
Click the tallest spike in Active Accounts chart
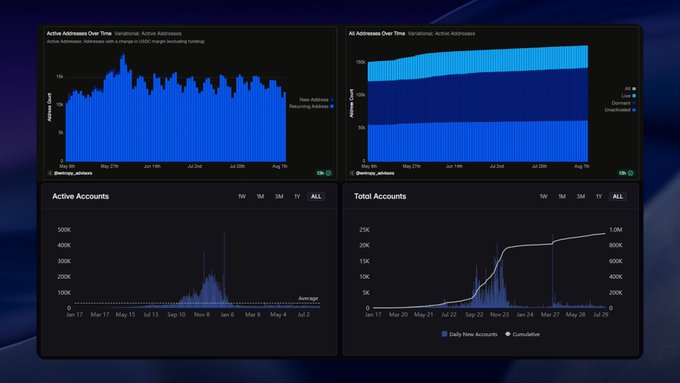pyautogui.click(x=224, y=269)
